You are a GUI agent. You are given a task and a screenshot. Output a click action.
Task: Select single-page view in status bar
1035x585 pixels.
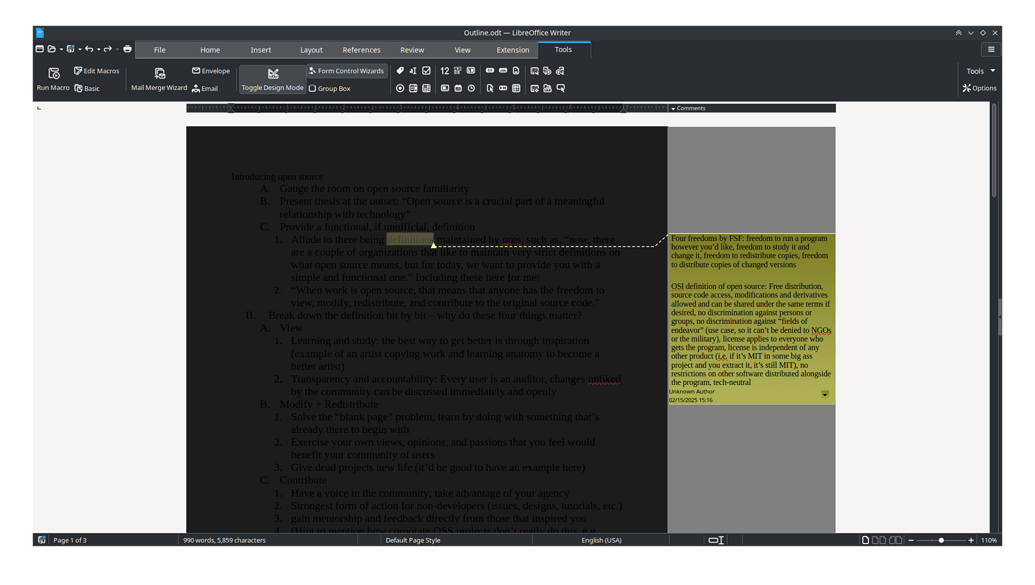(x=865, y=540)
